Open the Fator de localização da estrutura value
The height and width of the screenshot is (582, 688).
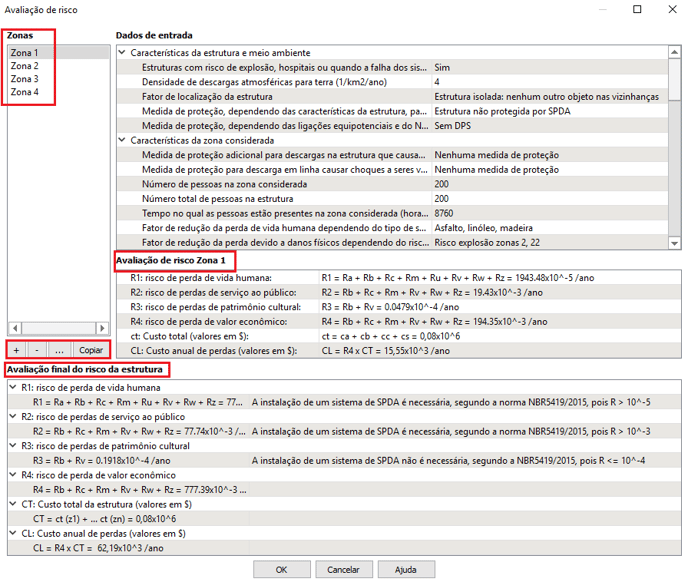coord(547,97)
